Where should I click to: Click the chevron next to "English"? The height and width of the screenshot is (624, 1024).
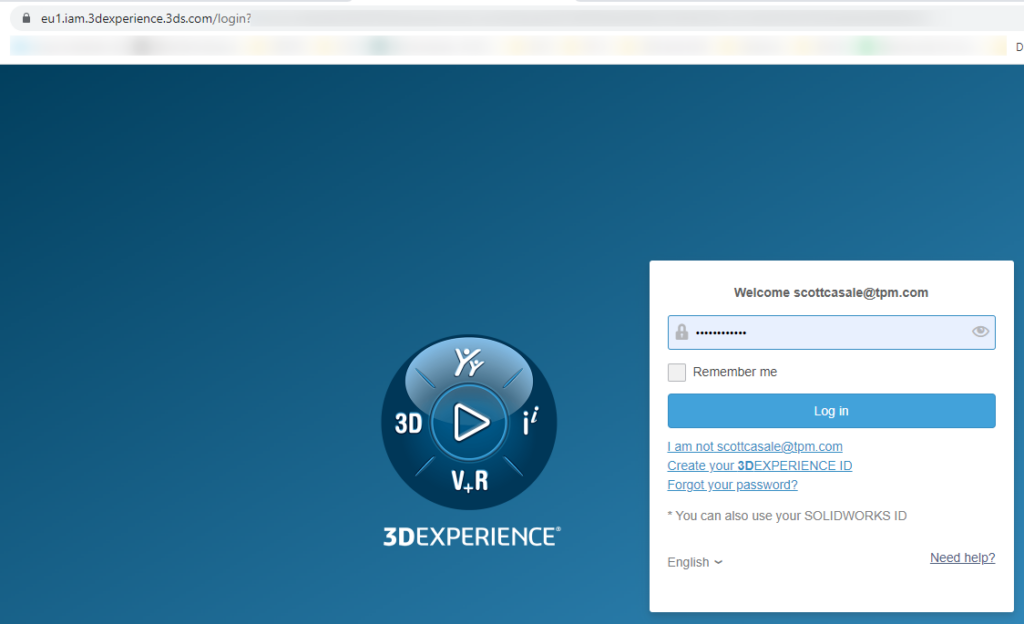pyautogui.click(x=717, y=563)
